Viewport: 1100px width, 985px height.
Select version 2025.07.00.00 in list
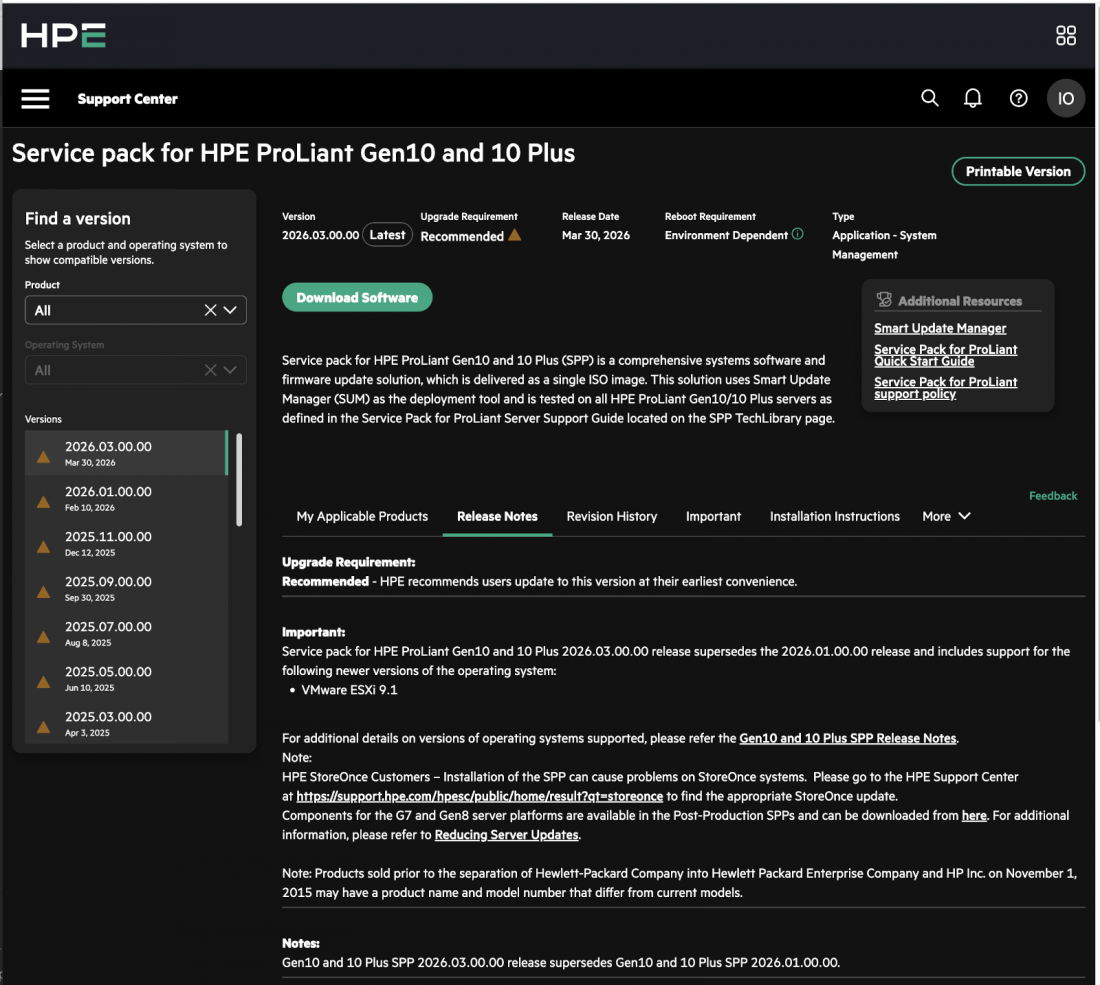[x=126, y=633]
